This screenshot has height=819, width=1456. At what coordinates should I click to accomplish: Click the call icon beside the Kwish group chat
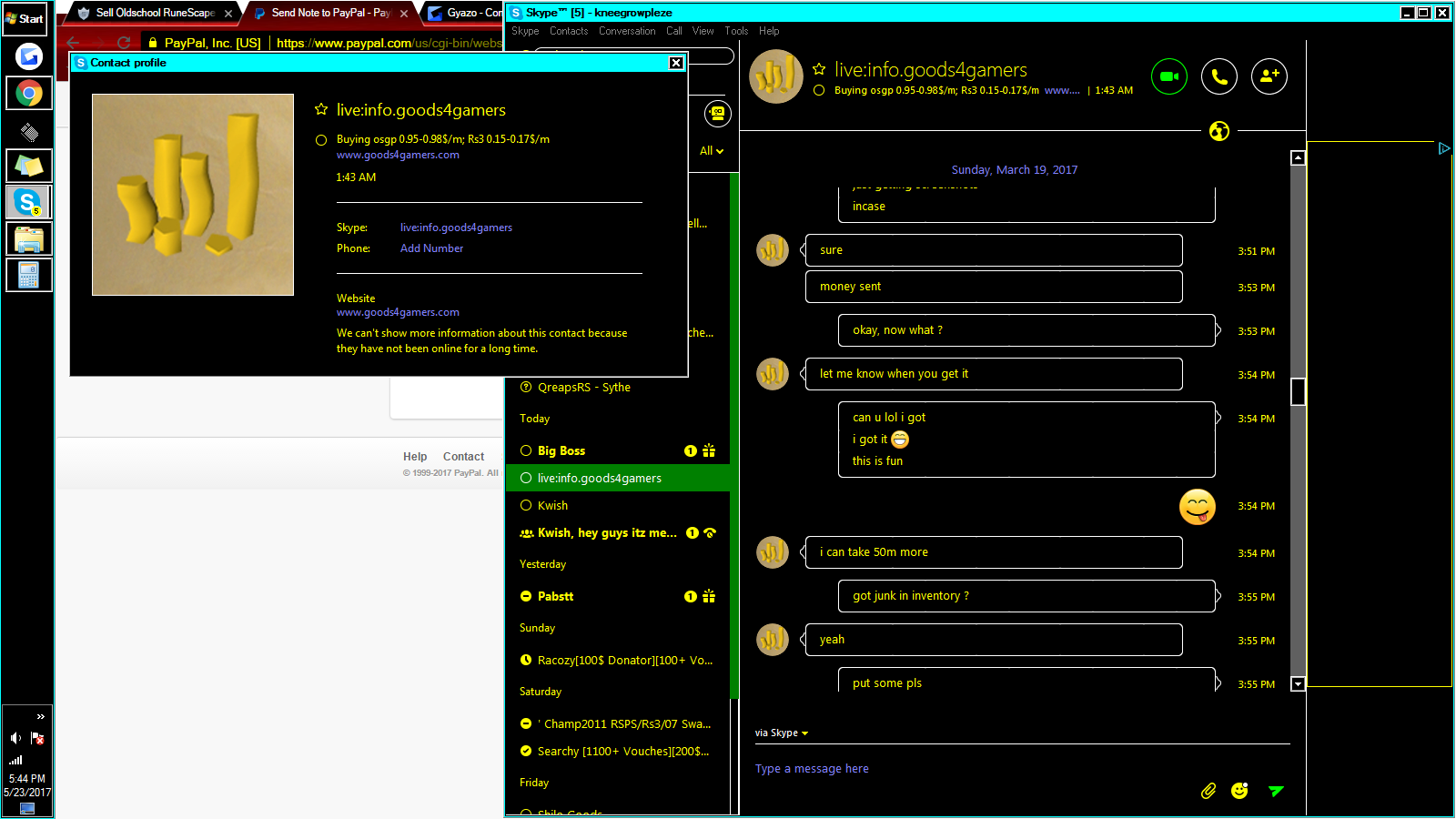710,532
